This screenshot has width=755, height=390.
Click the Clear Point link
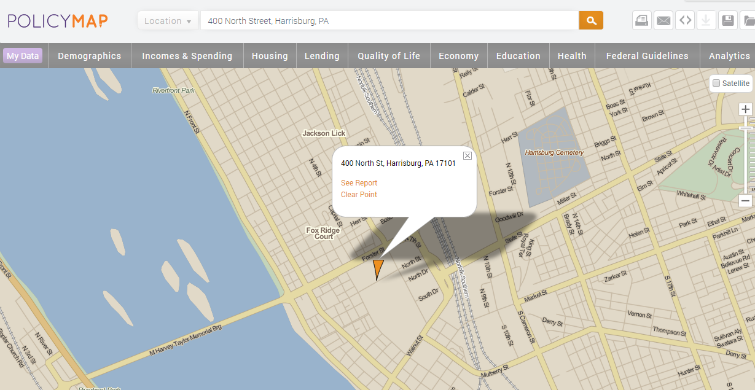coord(359,195)
